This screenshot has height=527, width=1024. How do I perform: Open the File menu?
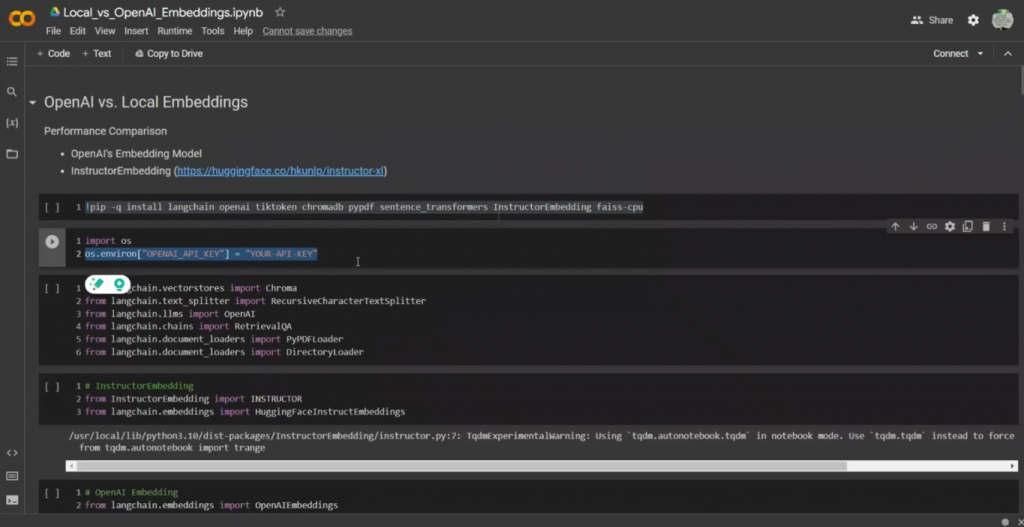click(x=53, y=31)
